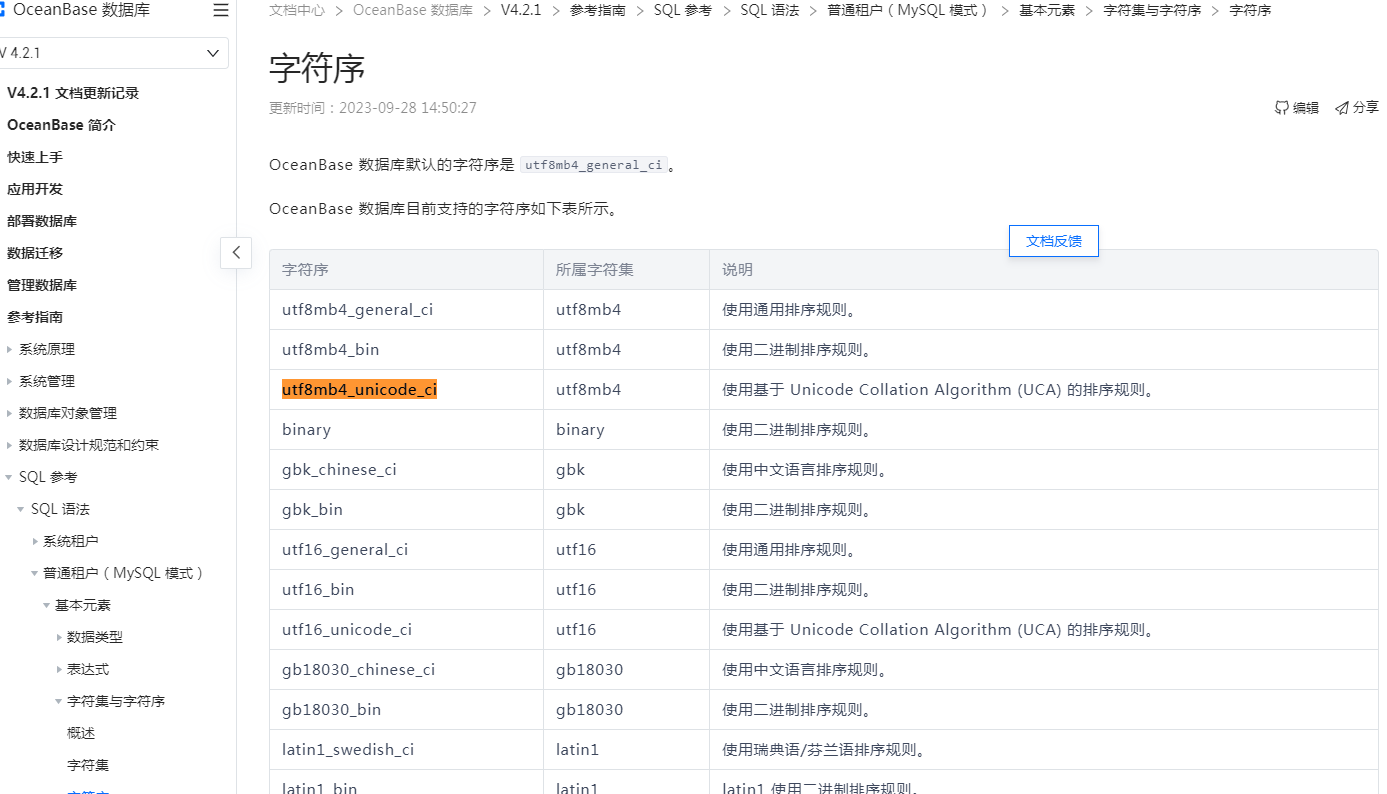Open 管理数据库 in the sidebar

42,285
